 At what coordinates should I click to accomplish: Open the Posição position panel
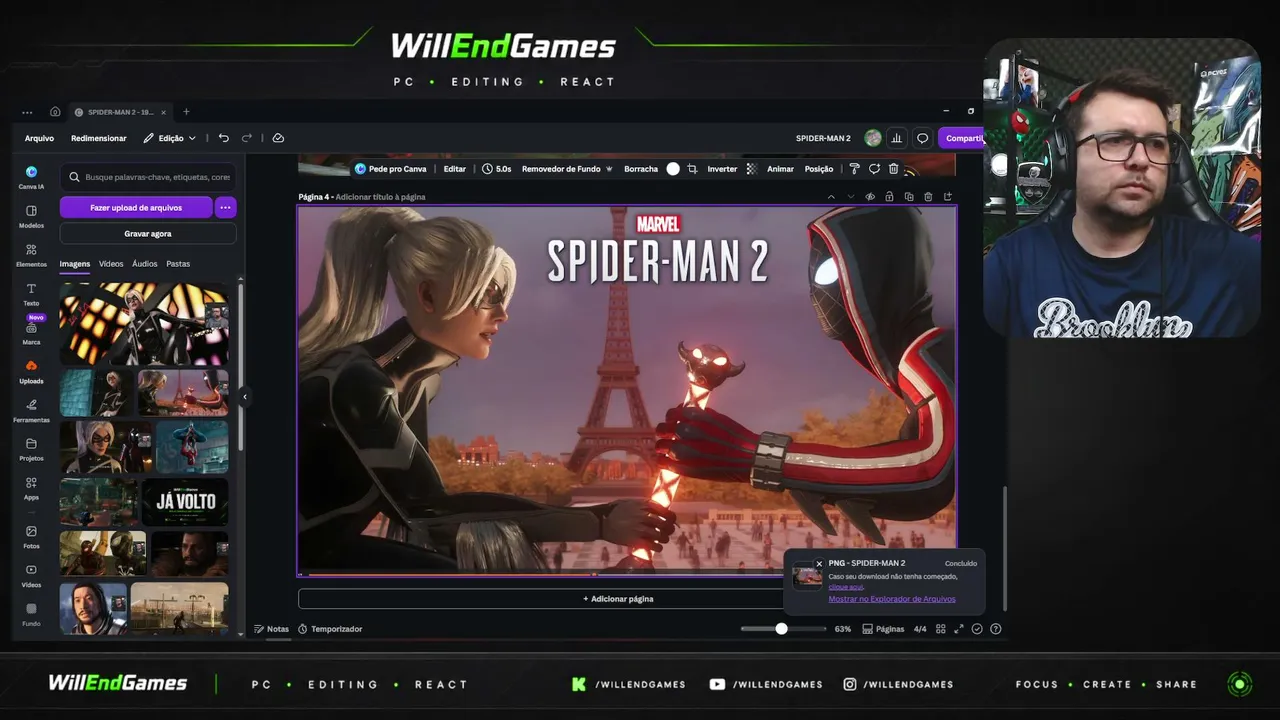point(819,169)
